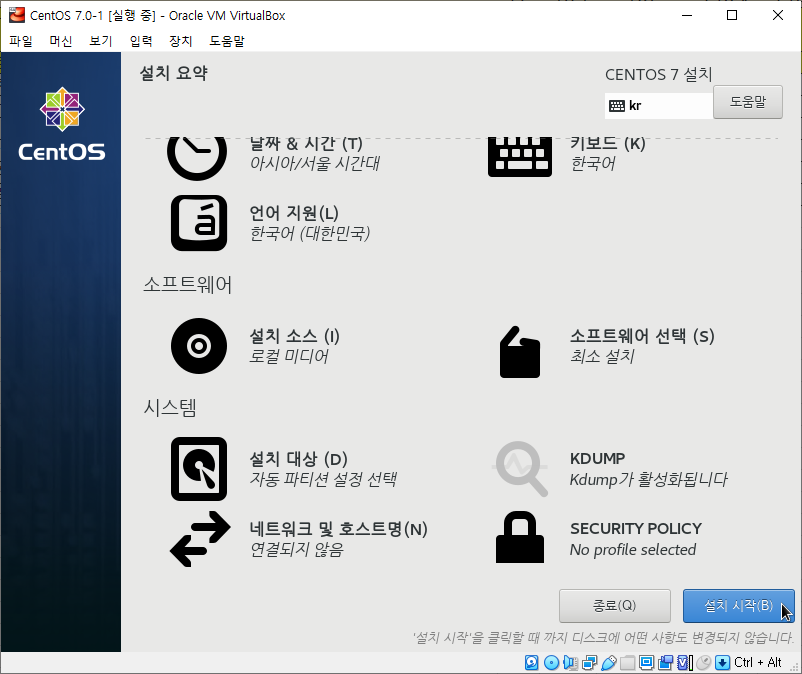Open Software Selection package icon
Screen dimensions: 802x674
(x=520, y=352)
